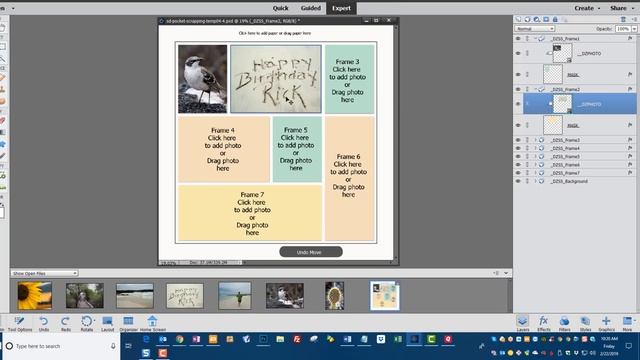640x360 pixels.
Task: Hide the _DZ55_Frame2 group layer
Action: click(518, 89)
